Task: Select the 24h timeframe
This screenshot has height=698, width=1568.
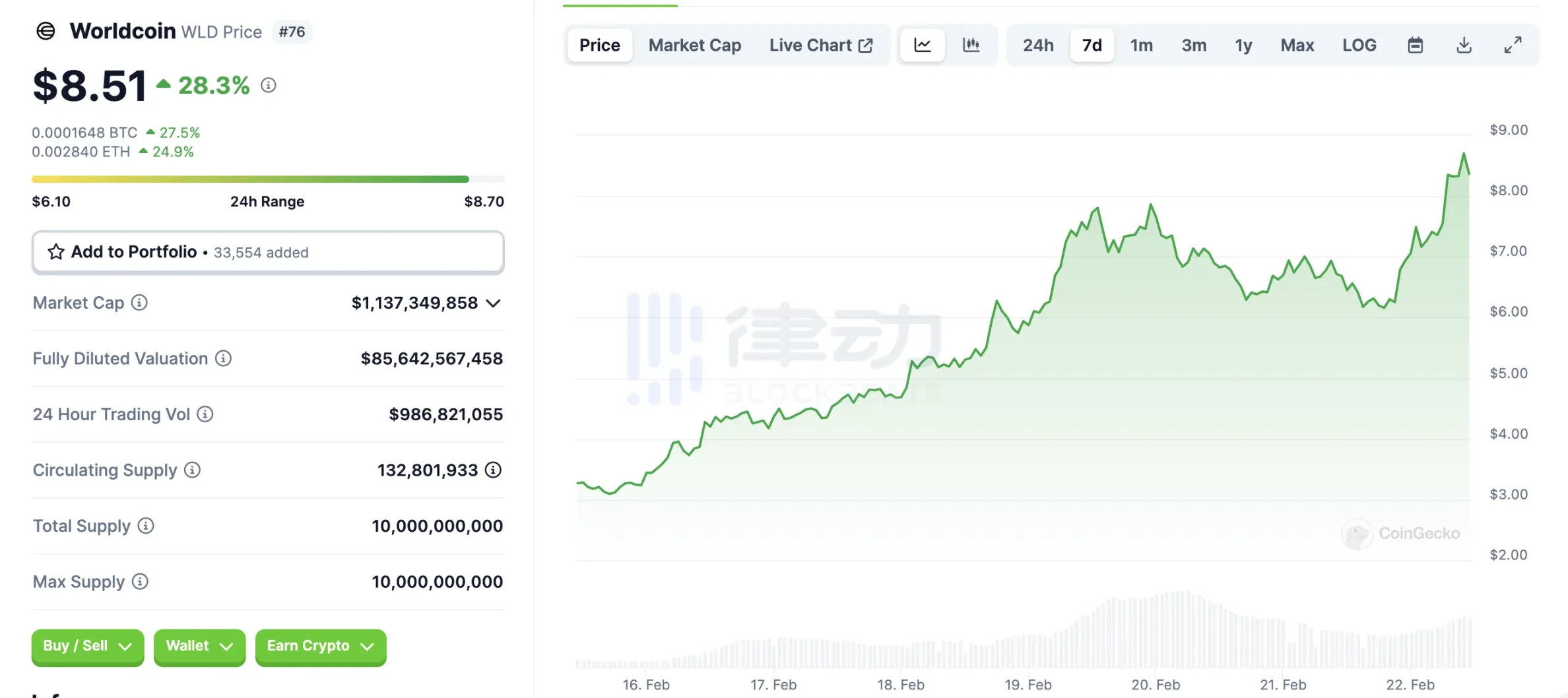Action: coord(1037,45)
